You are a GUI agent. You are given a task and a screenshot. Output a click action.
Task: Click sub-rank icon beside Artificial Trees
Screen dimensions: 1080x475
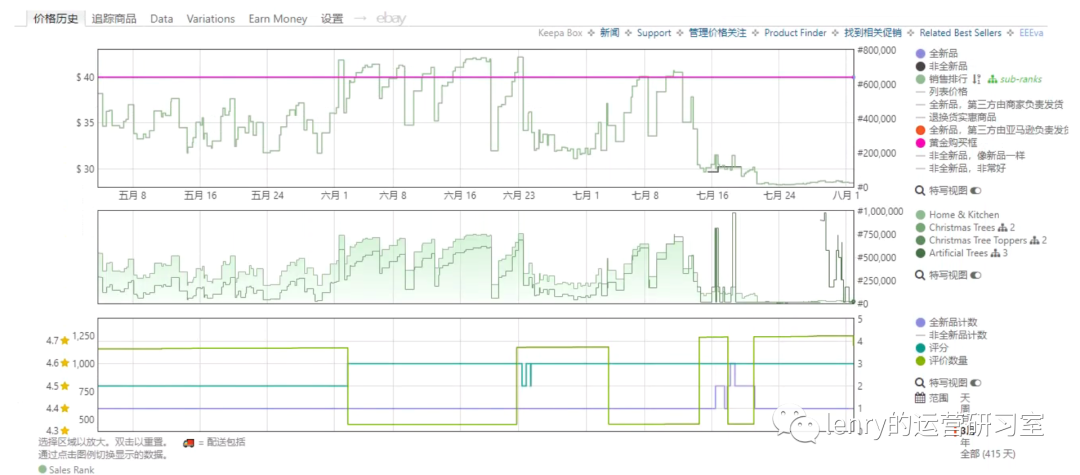pos(997,253)
